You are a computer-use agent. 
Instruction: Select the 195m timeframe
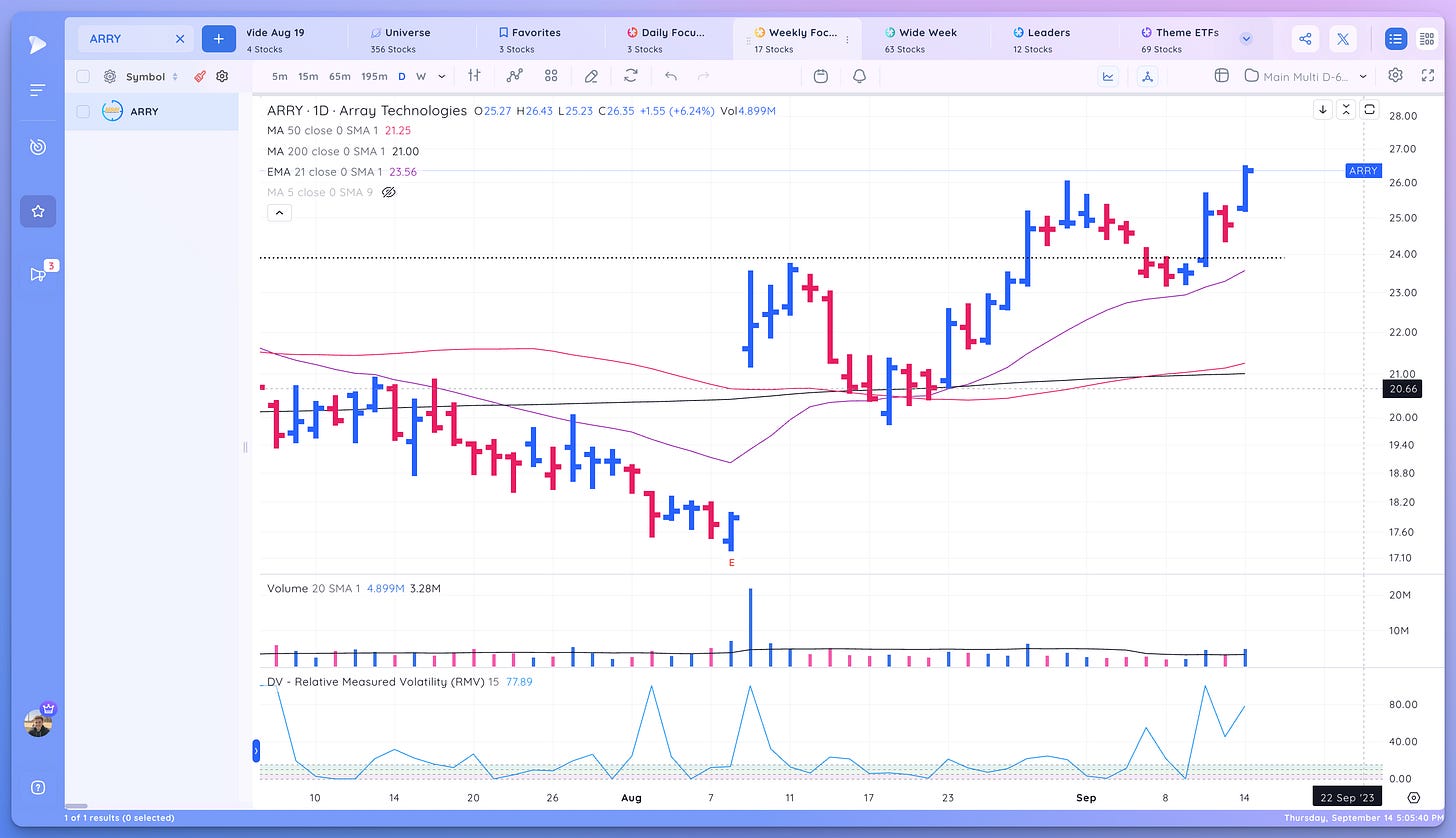pyautogui.click(x=374, y=76)
